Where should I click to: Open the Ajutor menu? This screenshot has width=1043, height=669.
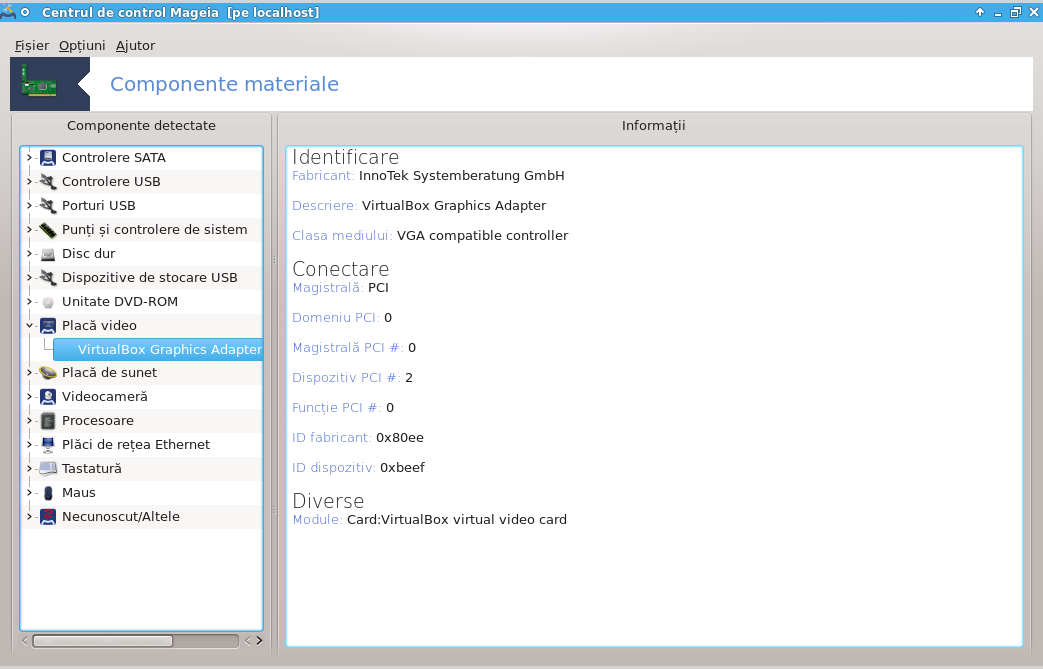[135, 46]
